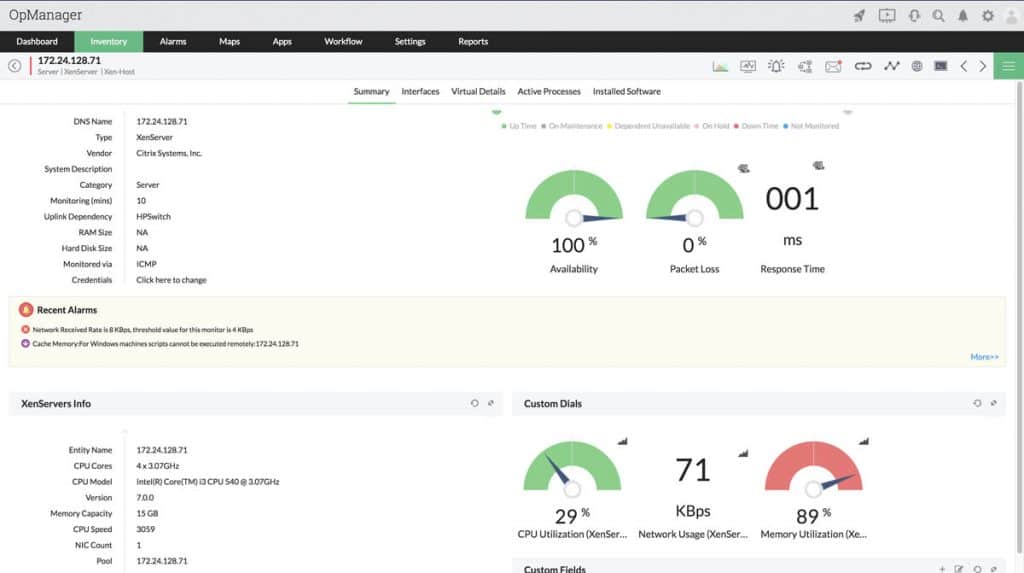The width and height of the screenshot is (1024, 573).
Task: Toggle the On Maintenance legend entry
Action: click(x=571, y=126)
